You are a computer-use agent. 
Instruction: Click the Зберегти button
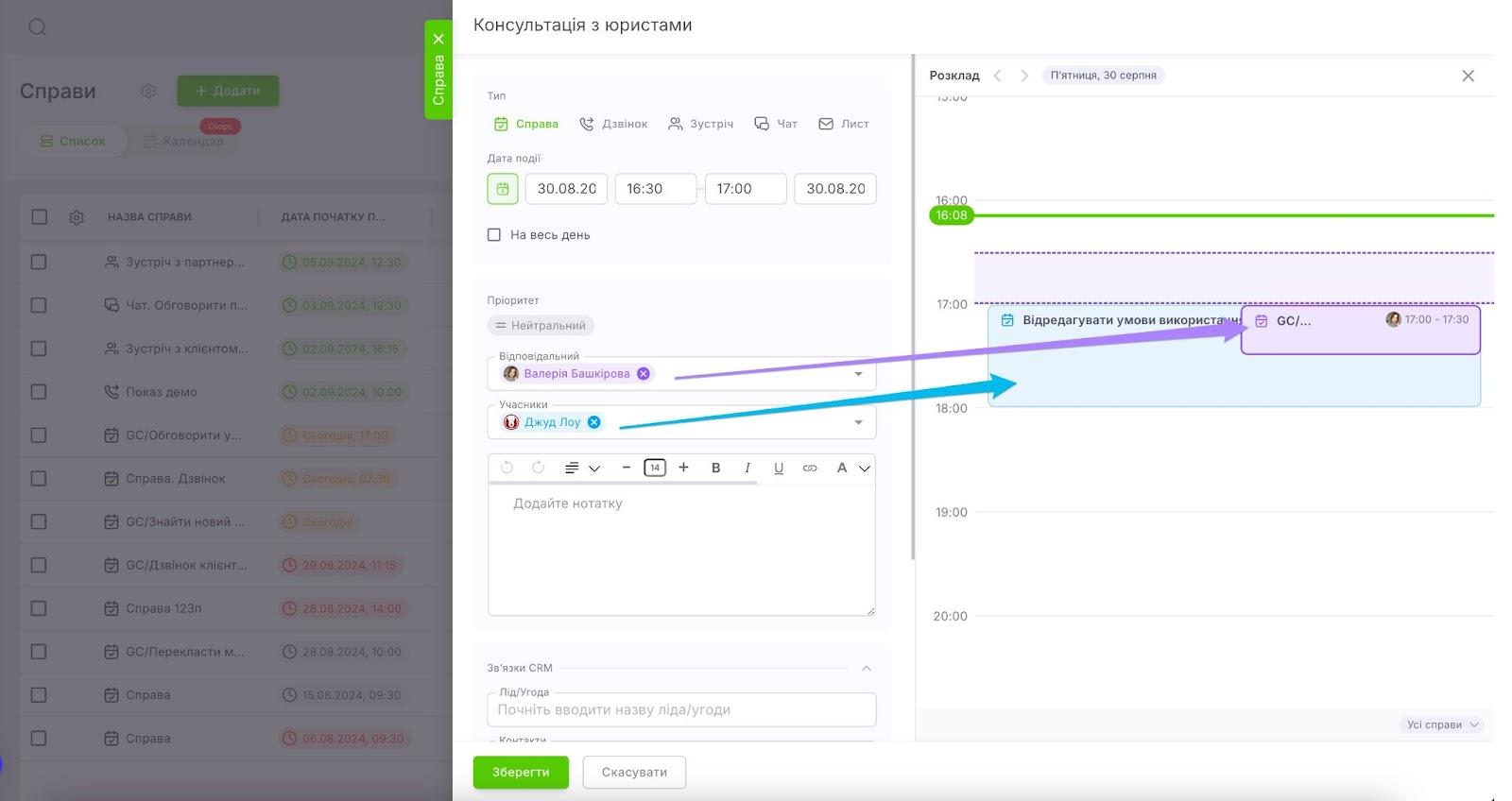click(x=521, y=772)
